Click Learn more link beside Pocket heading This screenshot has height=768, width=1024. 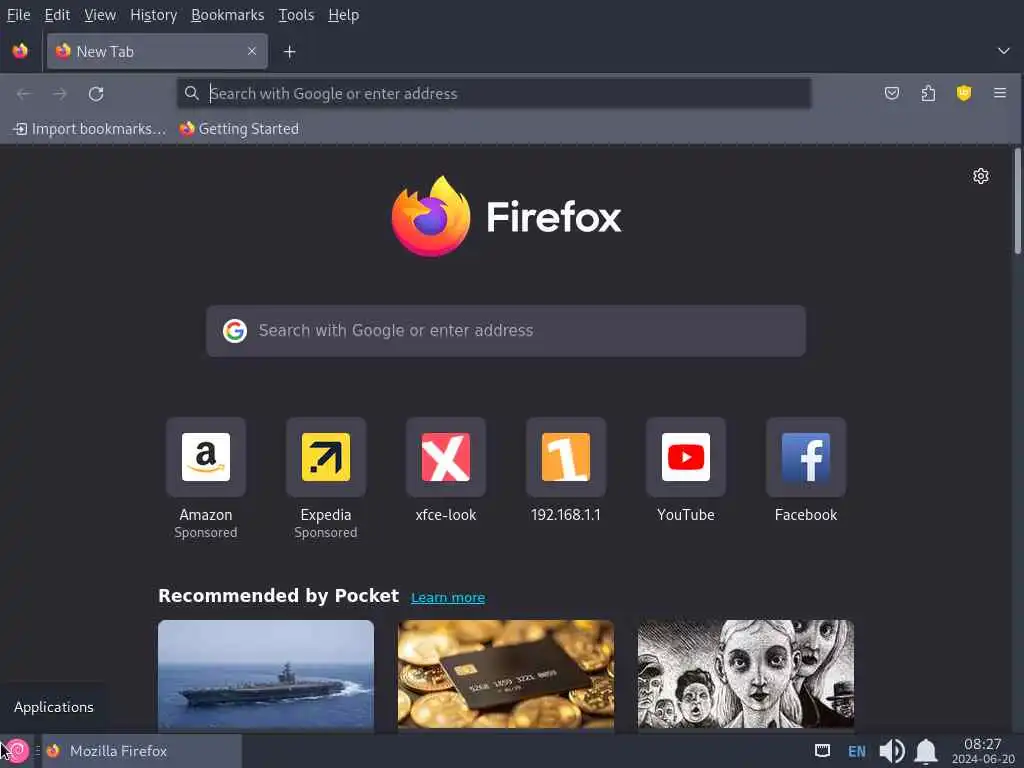448,597
